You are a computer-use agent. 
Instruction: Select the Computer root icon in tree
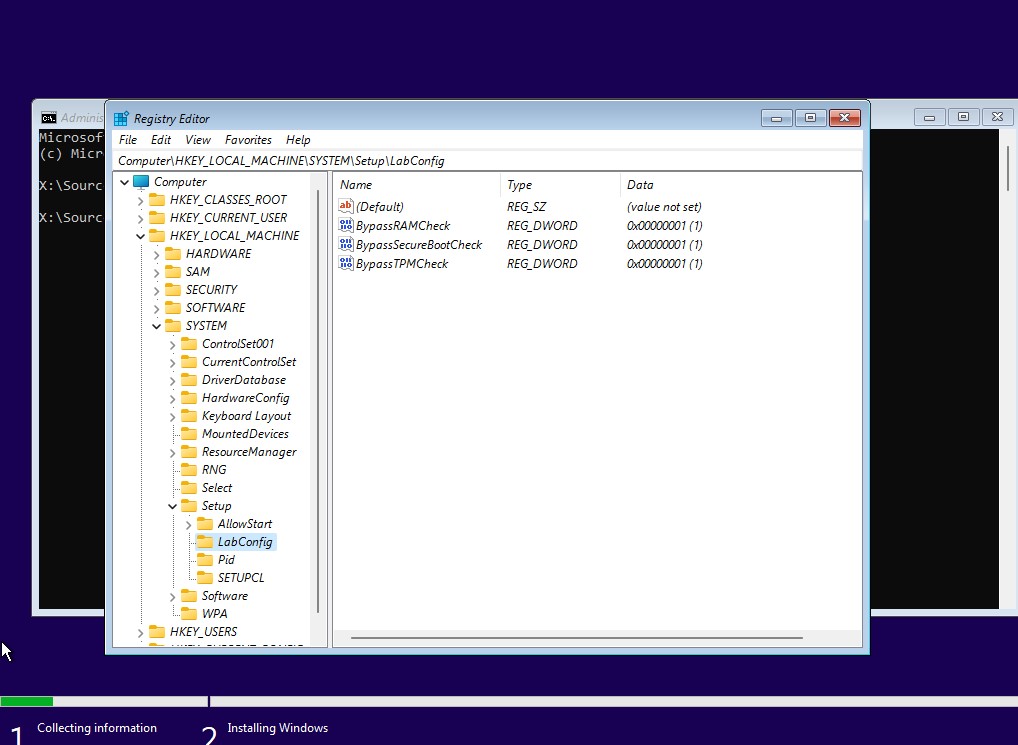click(x=141, y=182)
